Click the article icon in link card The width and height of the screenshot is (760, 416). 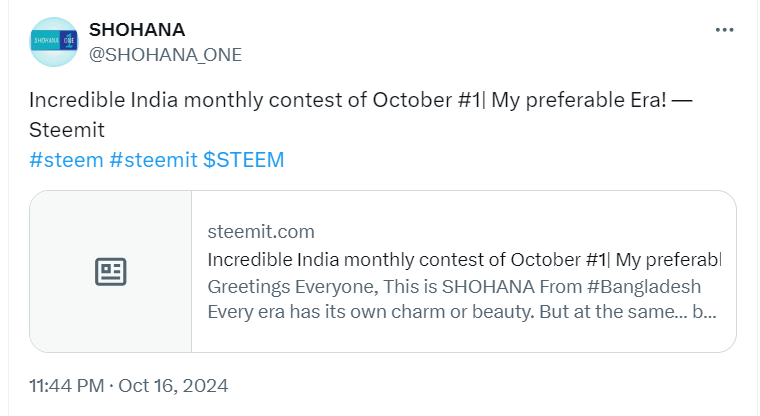[111, 272]
